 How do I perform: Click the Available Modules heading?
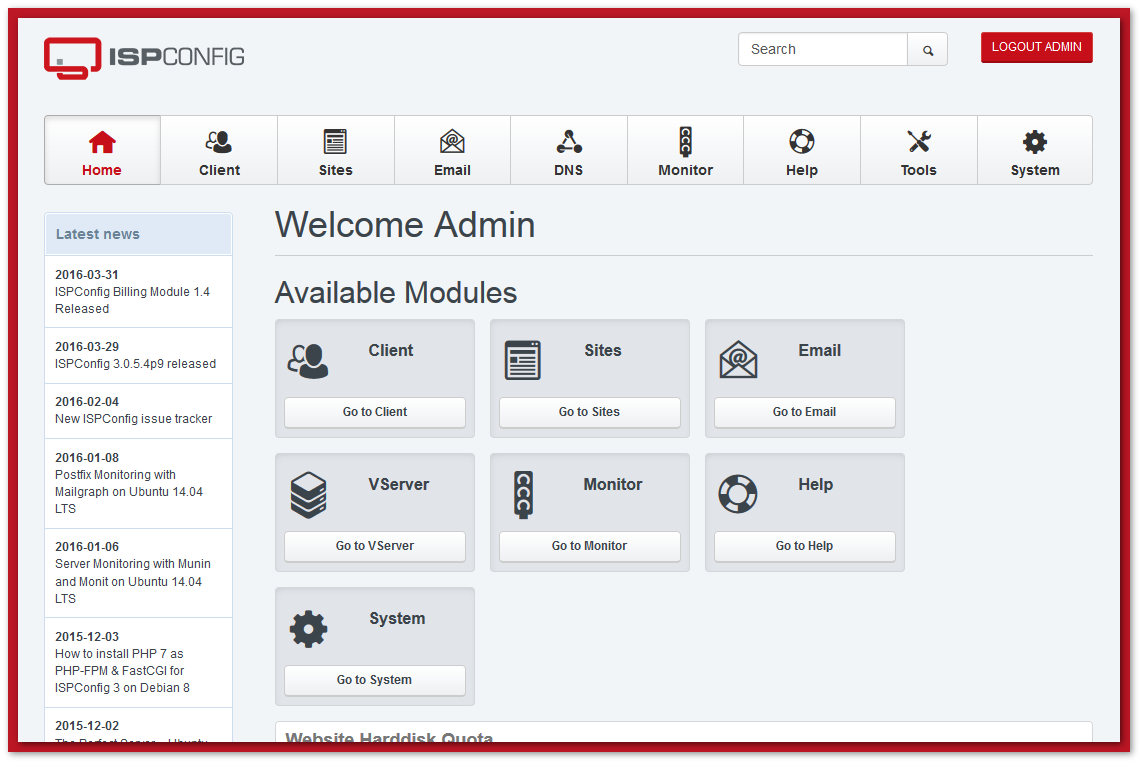[395, 293]
